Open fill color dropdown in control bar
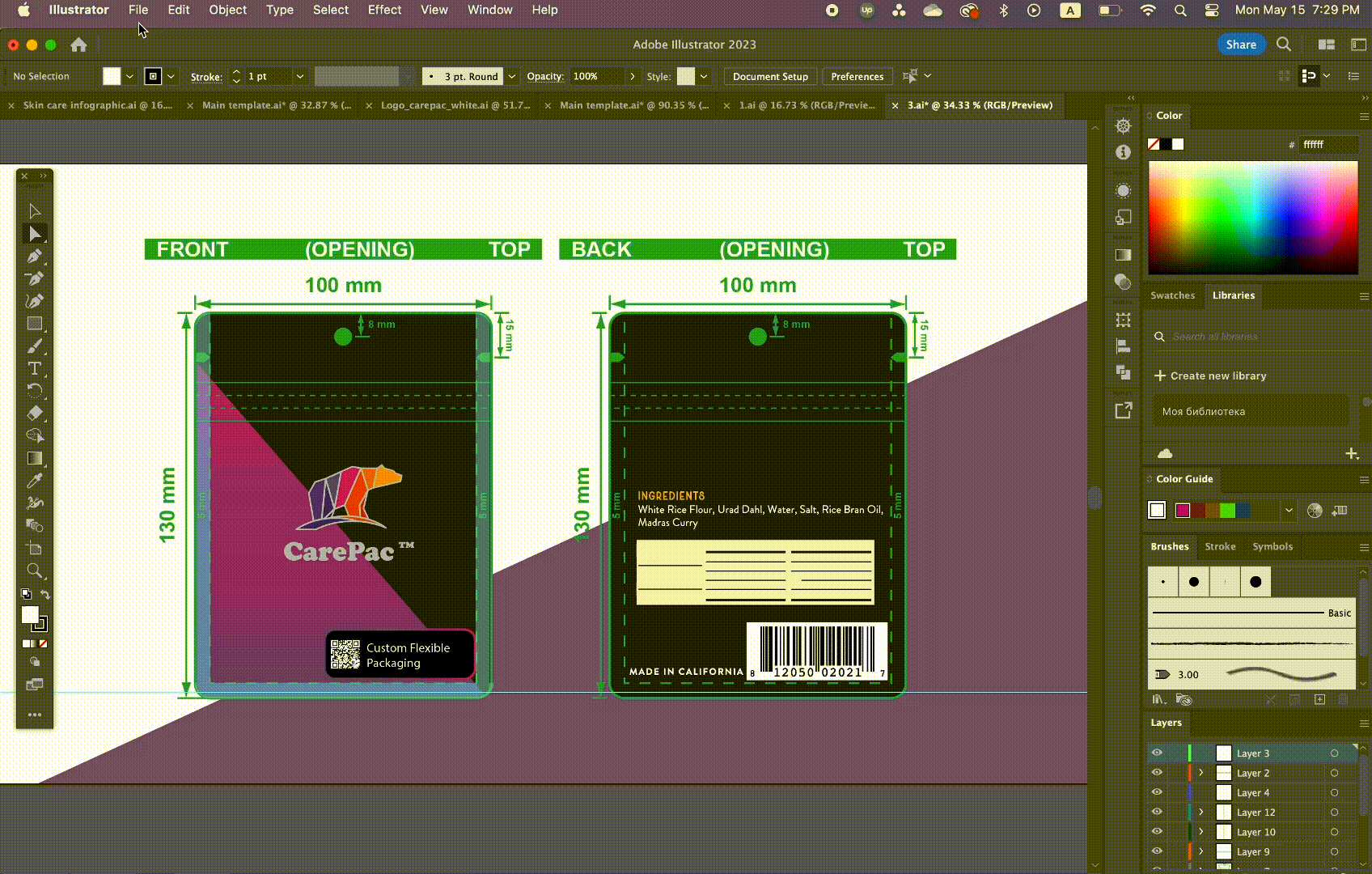The width and height of the screenshot is (1372, 874). point(129,76)
